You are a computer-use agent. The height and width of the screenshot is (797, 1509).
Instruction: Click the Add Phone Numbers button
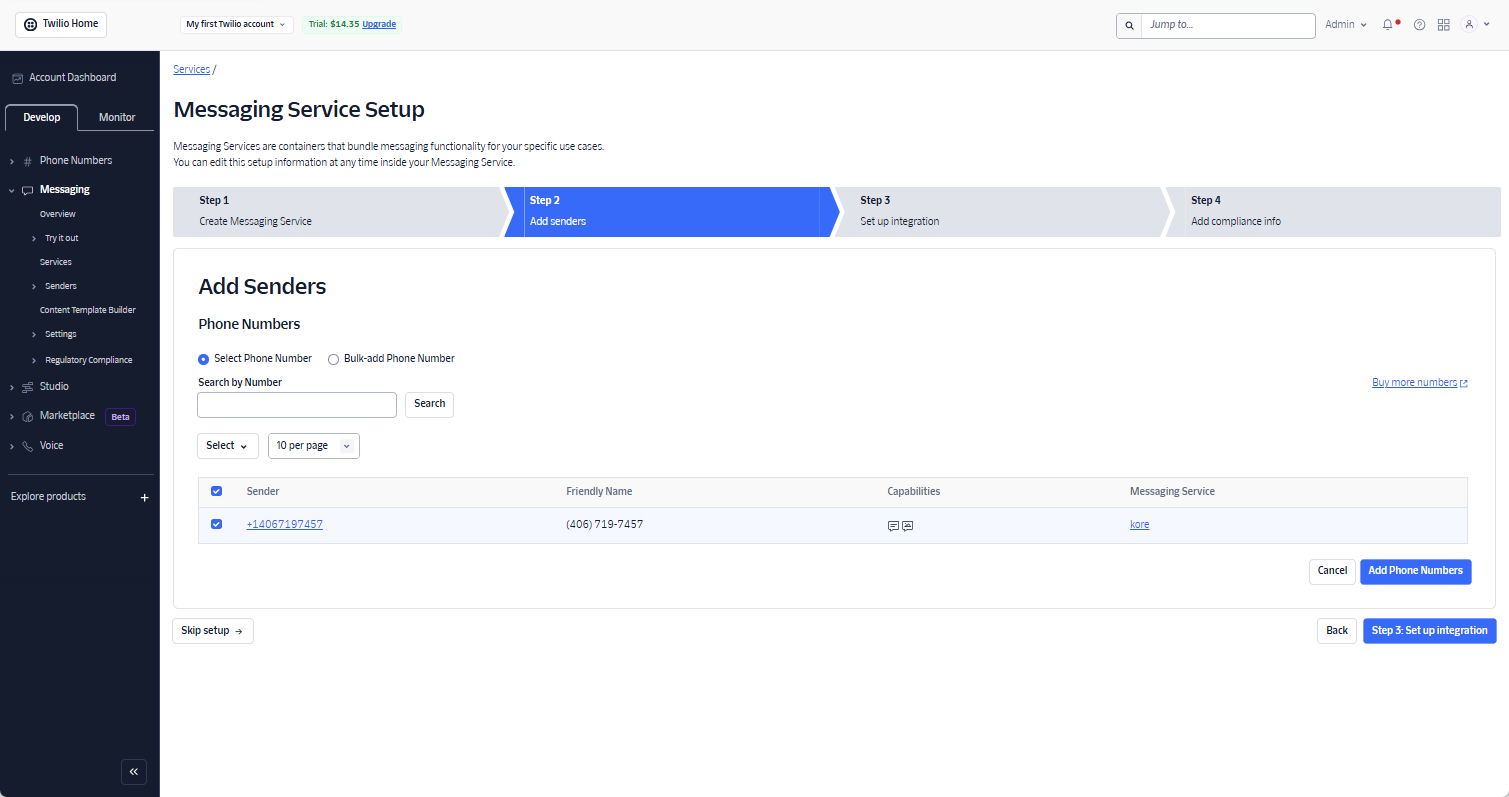(1415, 571)
